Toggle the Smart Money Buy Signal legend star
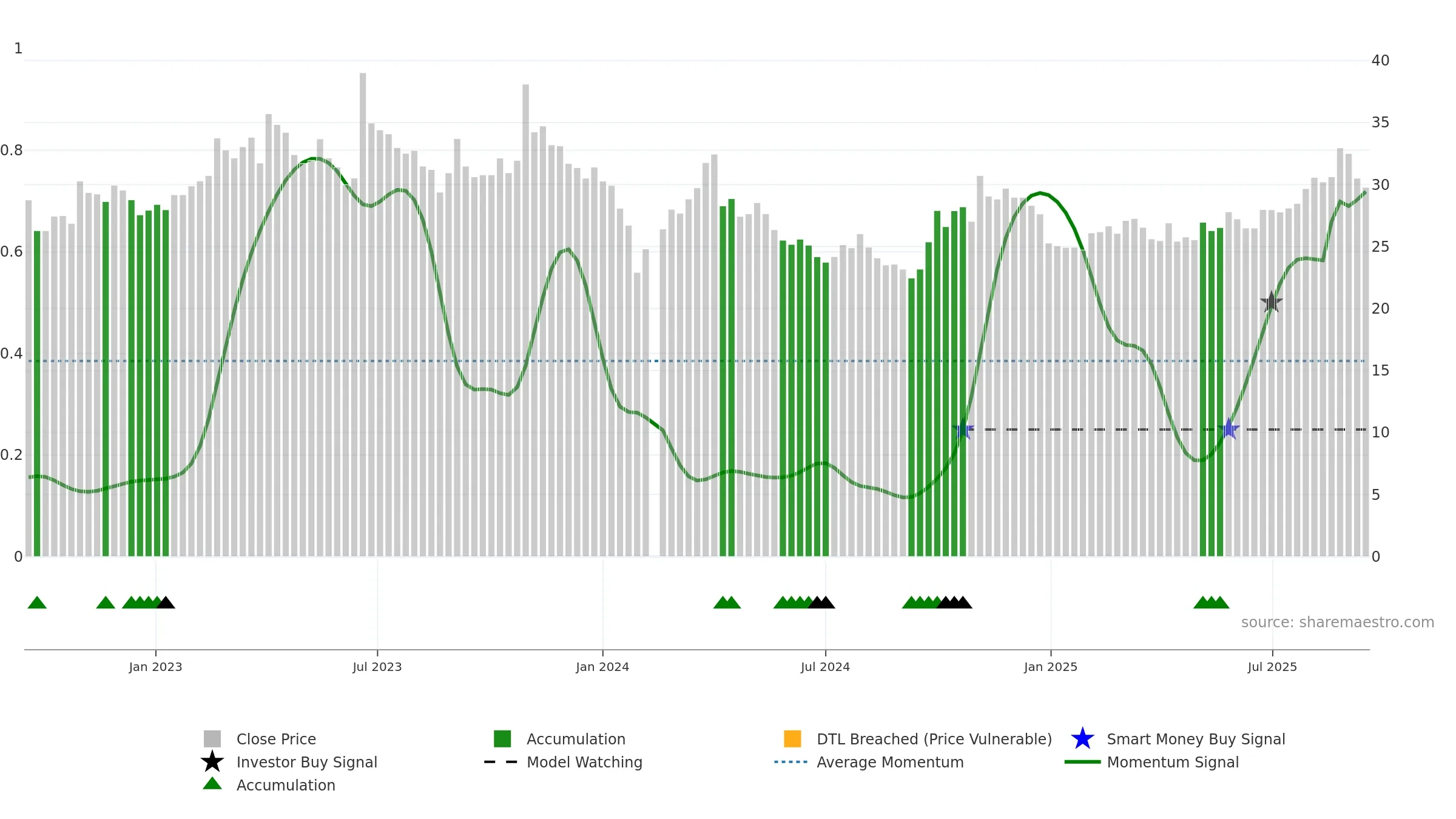The height and width of the screenshot is (819, 1456). [x=1082, y=739]
